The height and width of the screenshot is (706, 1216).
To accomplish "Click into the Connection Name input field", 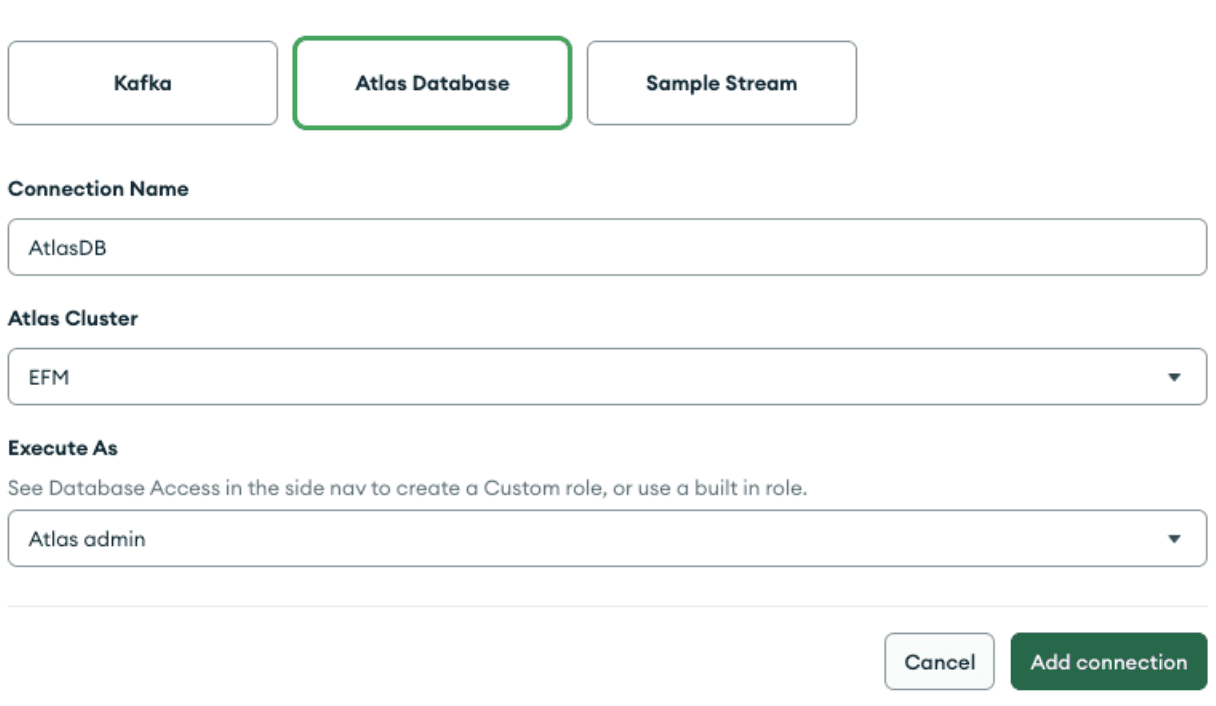I will coord(607,247).
